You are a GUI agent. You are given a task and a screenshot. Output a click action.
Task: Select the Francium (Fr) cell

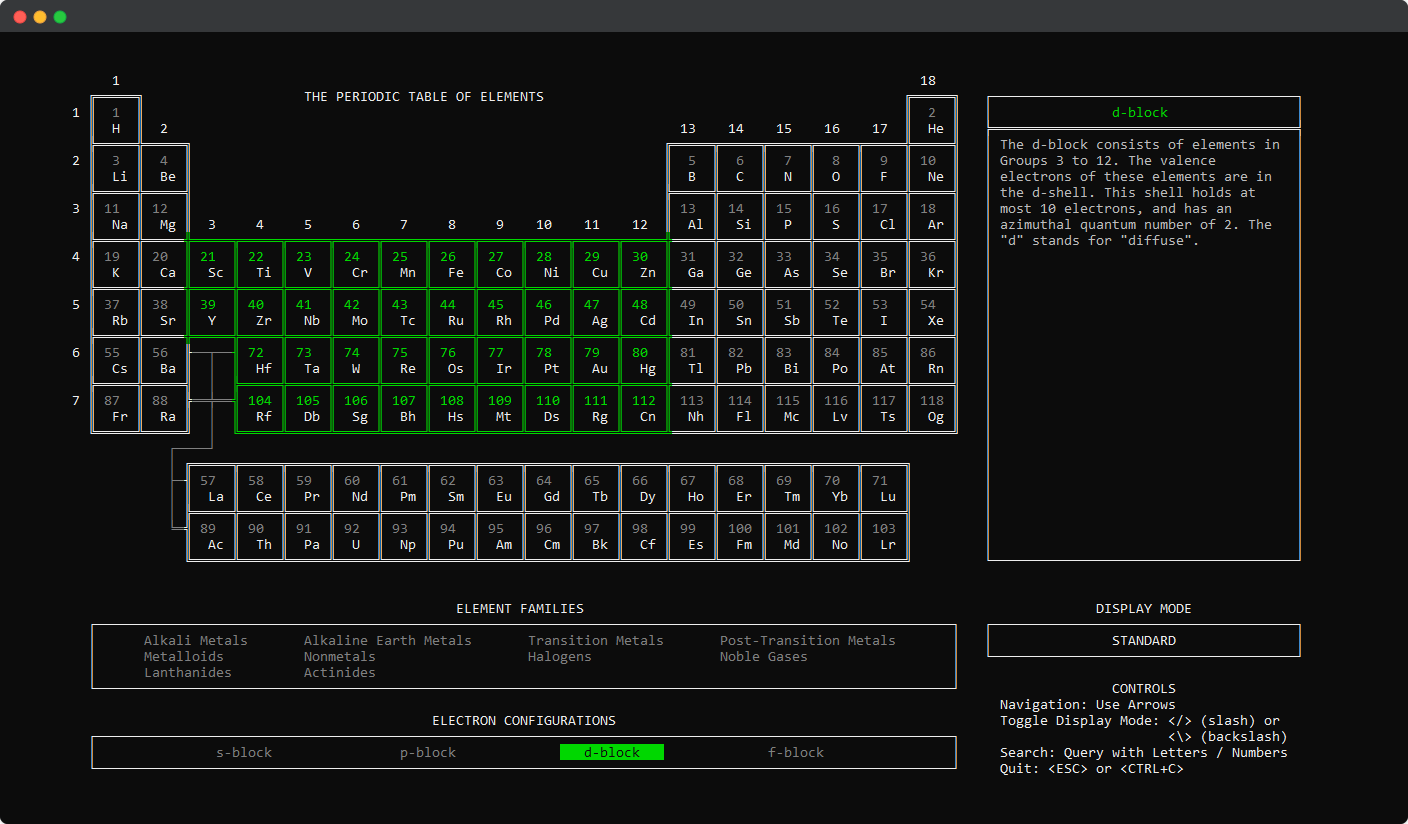click(x=116, y=408)
